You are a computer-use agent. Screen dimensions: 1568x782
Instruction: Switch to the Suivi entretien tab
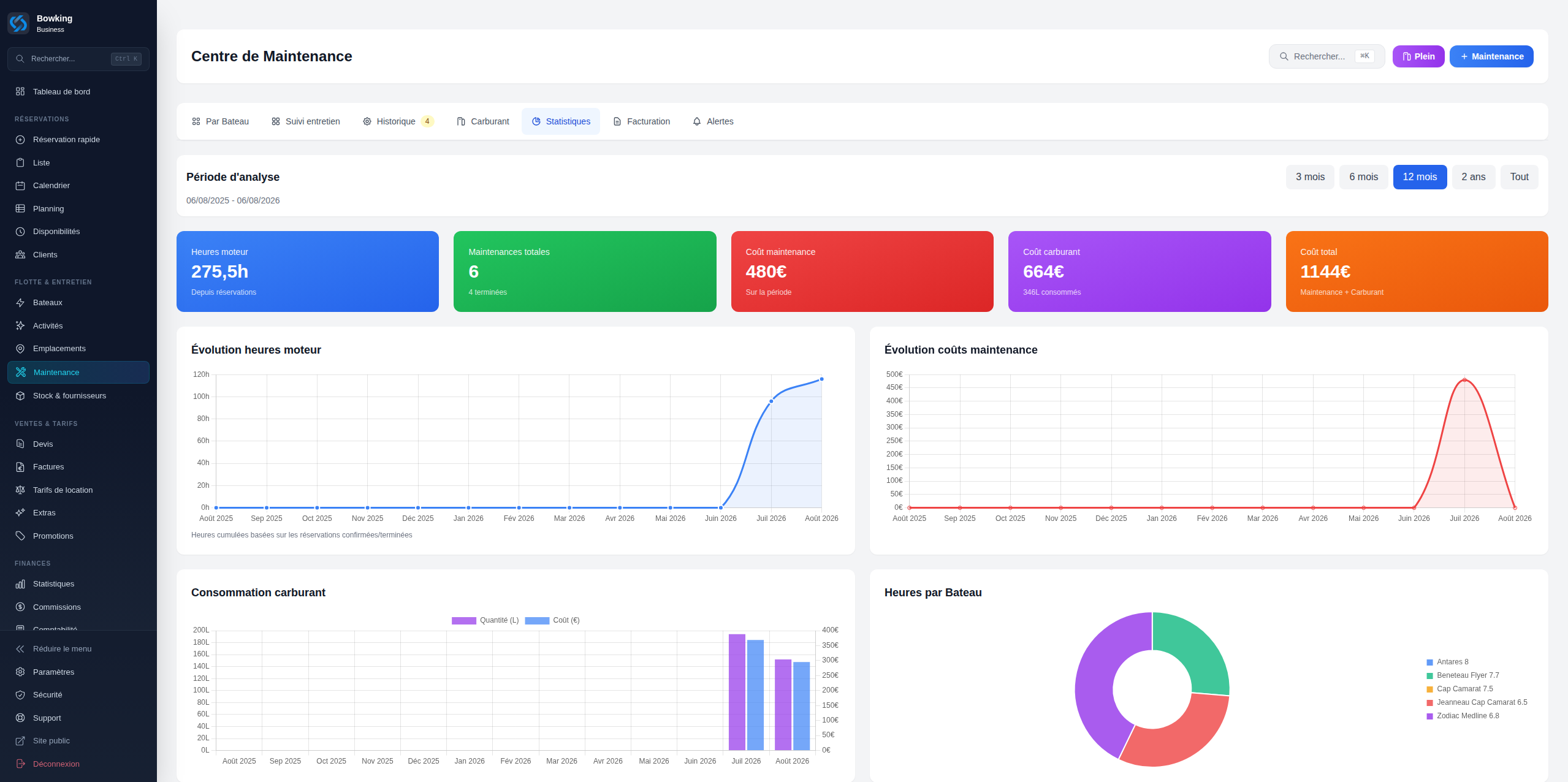[306, 121]
